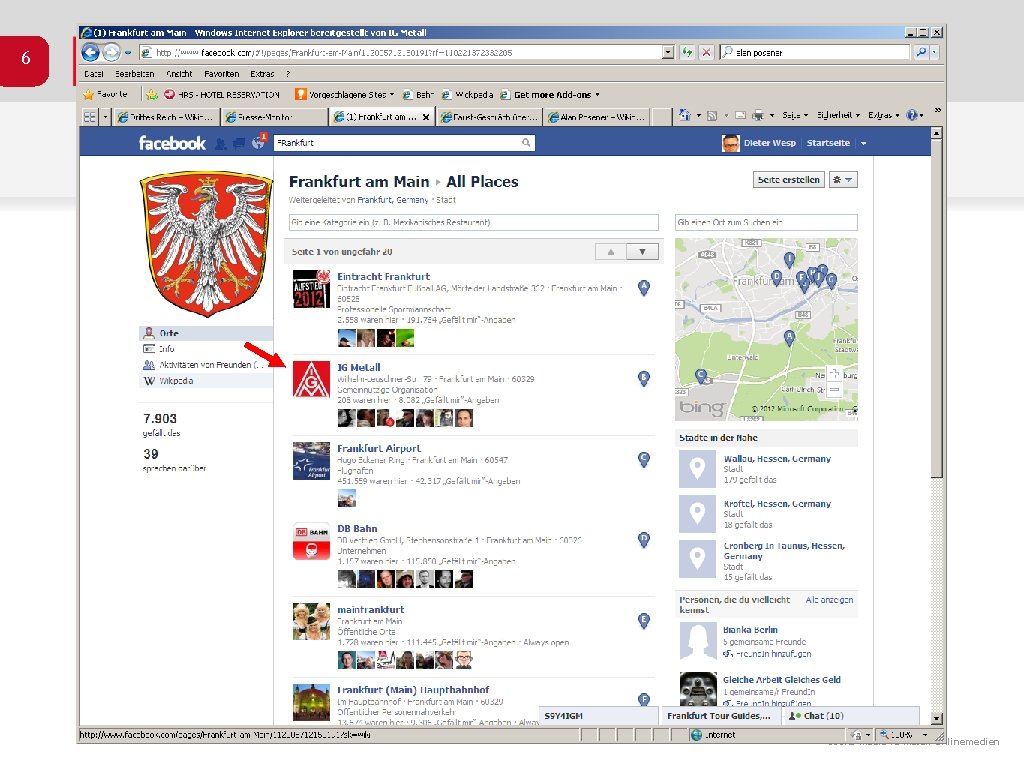The image size is (1024, 768).
Task: Click the map zoom out minus button
Action: click(x=835, y=389)
